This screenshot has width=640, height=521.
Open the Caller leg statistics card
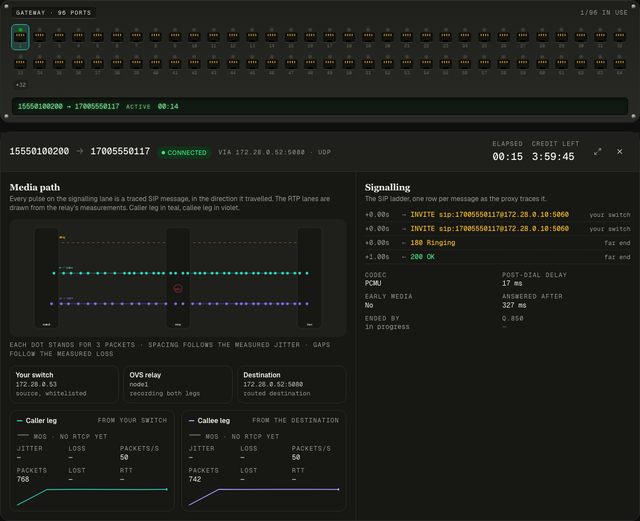pyautogui.click(x=92, y=461)
